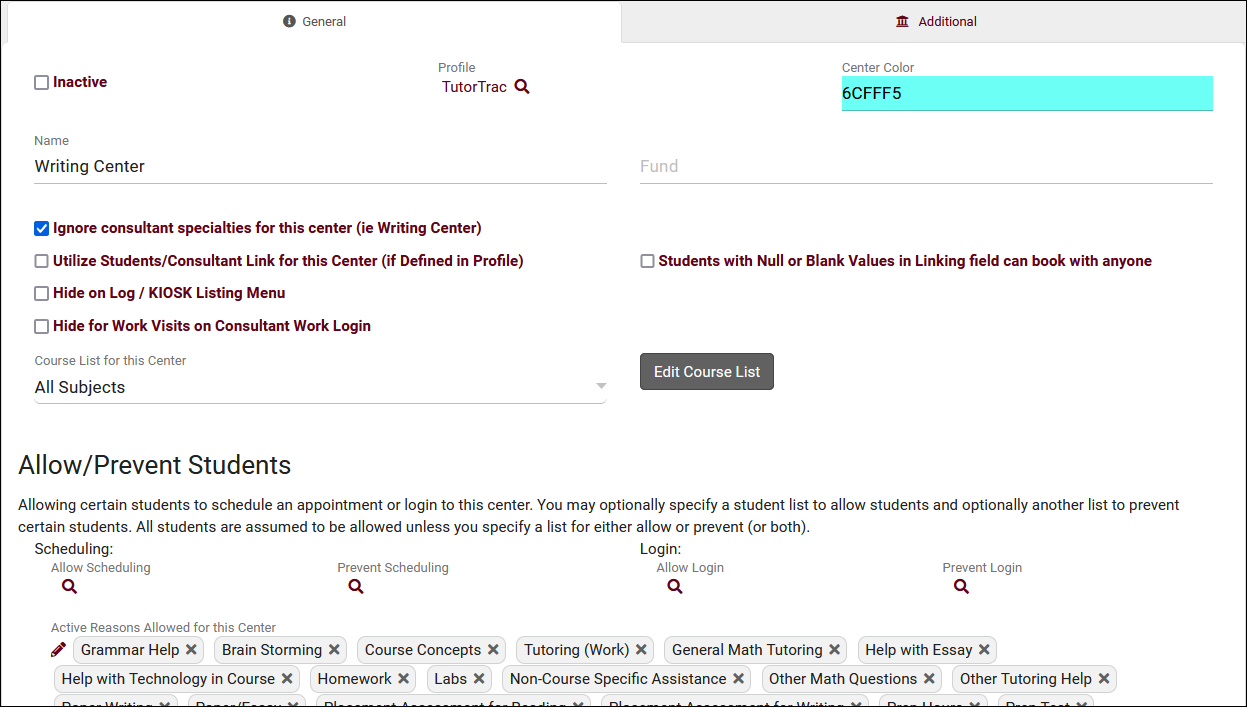Remove the Grammar Help reason tag
The width and height of the screenshot is (1247, 707).
click(191, 650)
